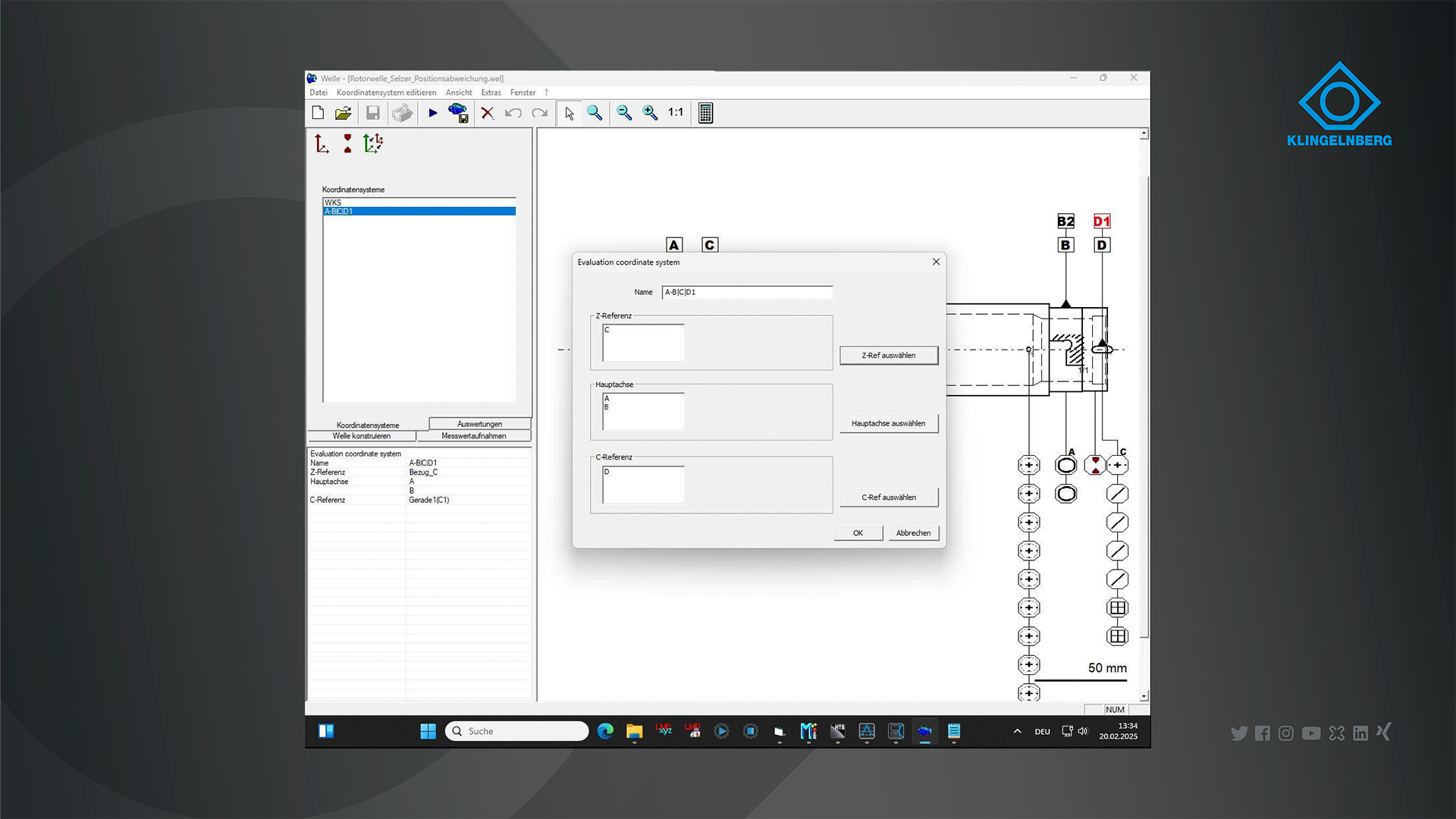1456x819 pixels.
Task: Click the Hauptachse auswählen button
Action: pyautogui.click(x=889, y=424)
